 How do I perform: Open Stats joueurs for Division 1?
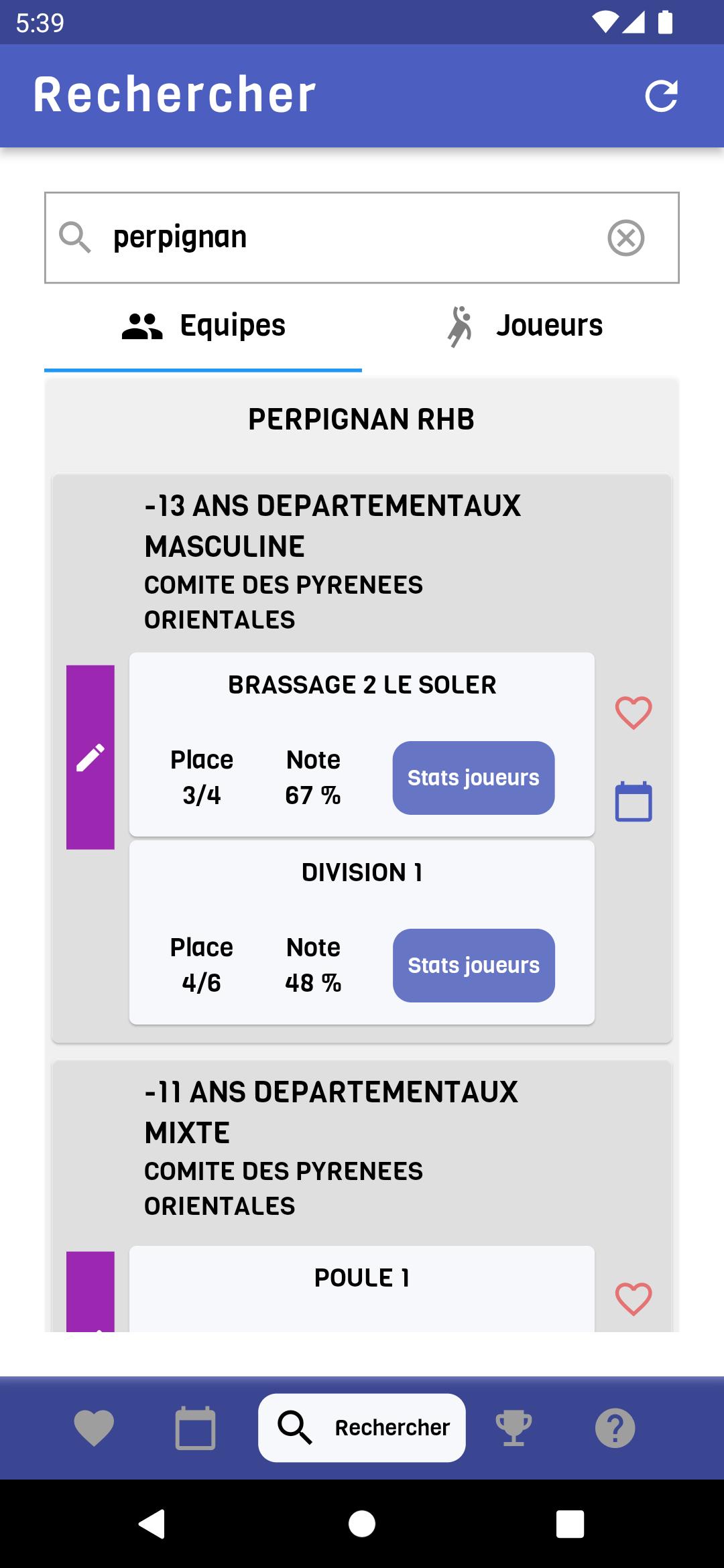click(473, 966)
